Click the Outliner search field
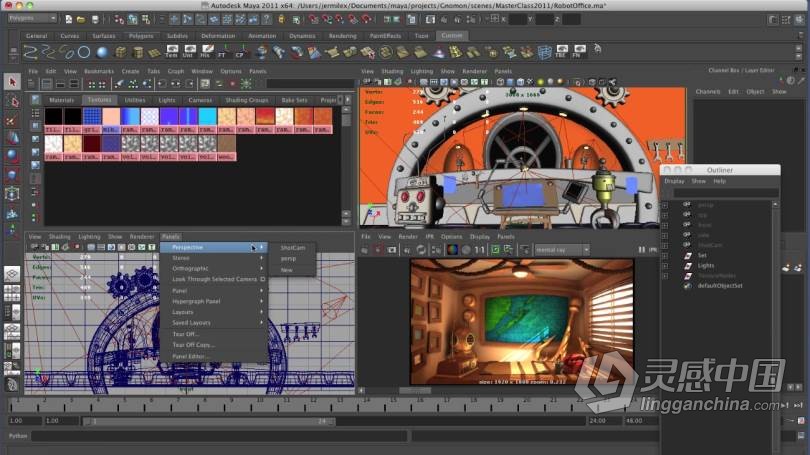Viewport: 810px width, 455px height. pos(726,193)
